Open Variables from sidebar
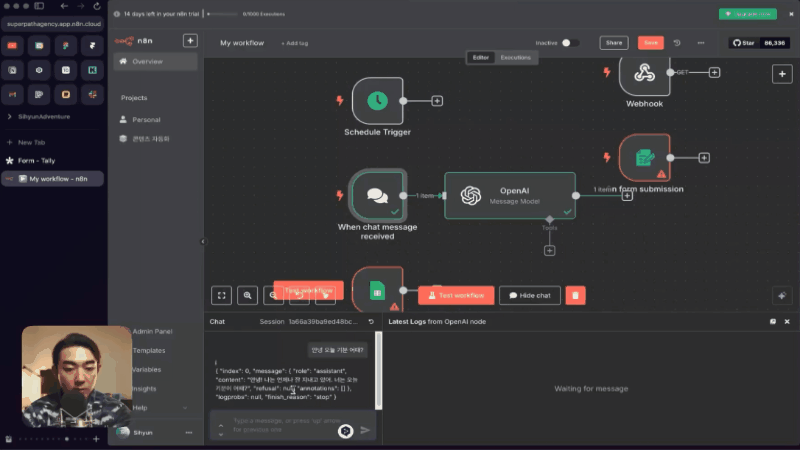 click(146, 369)
